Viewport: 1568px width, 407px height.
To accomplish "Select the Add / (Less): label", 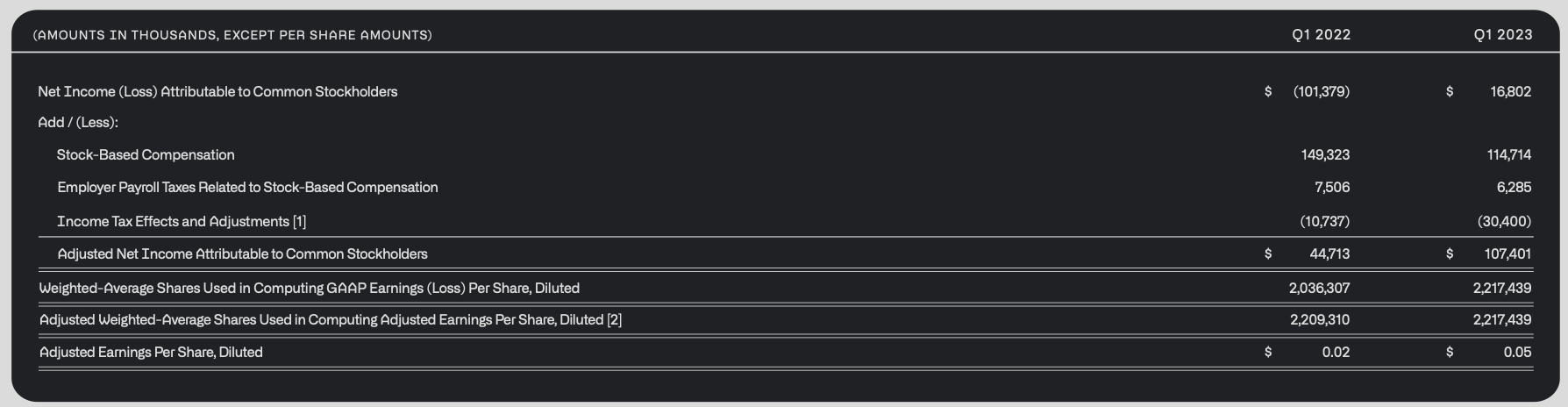I will (78, 123).
